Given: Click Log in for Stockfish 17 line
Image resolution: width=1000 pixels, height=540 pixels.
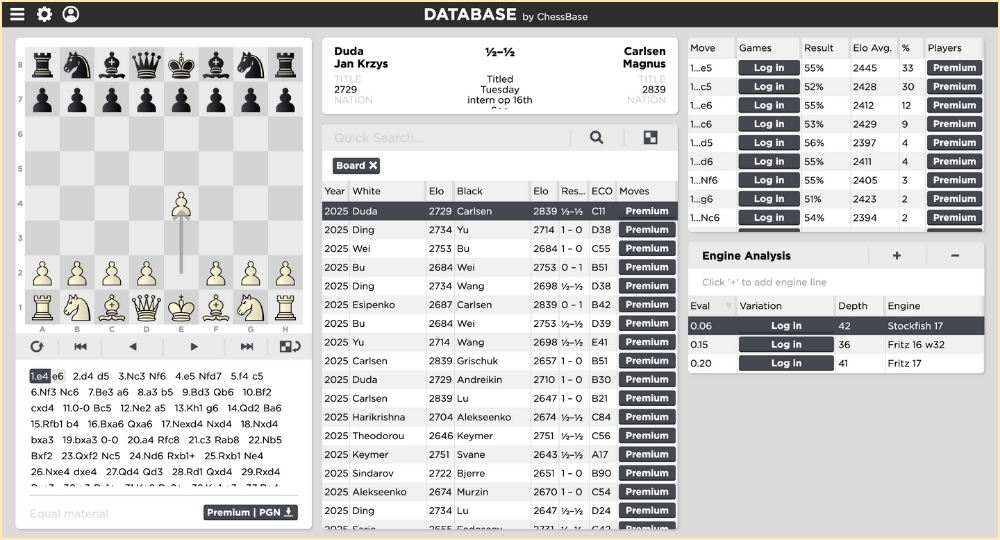Looking at the screenshot, I should pyautogui.click(x=786, y=326).
